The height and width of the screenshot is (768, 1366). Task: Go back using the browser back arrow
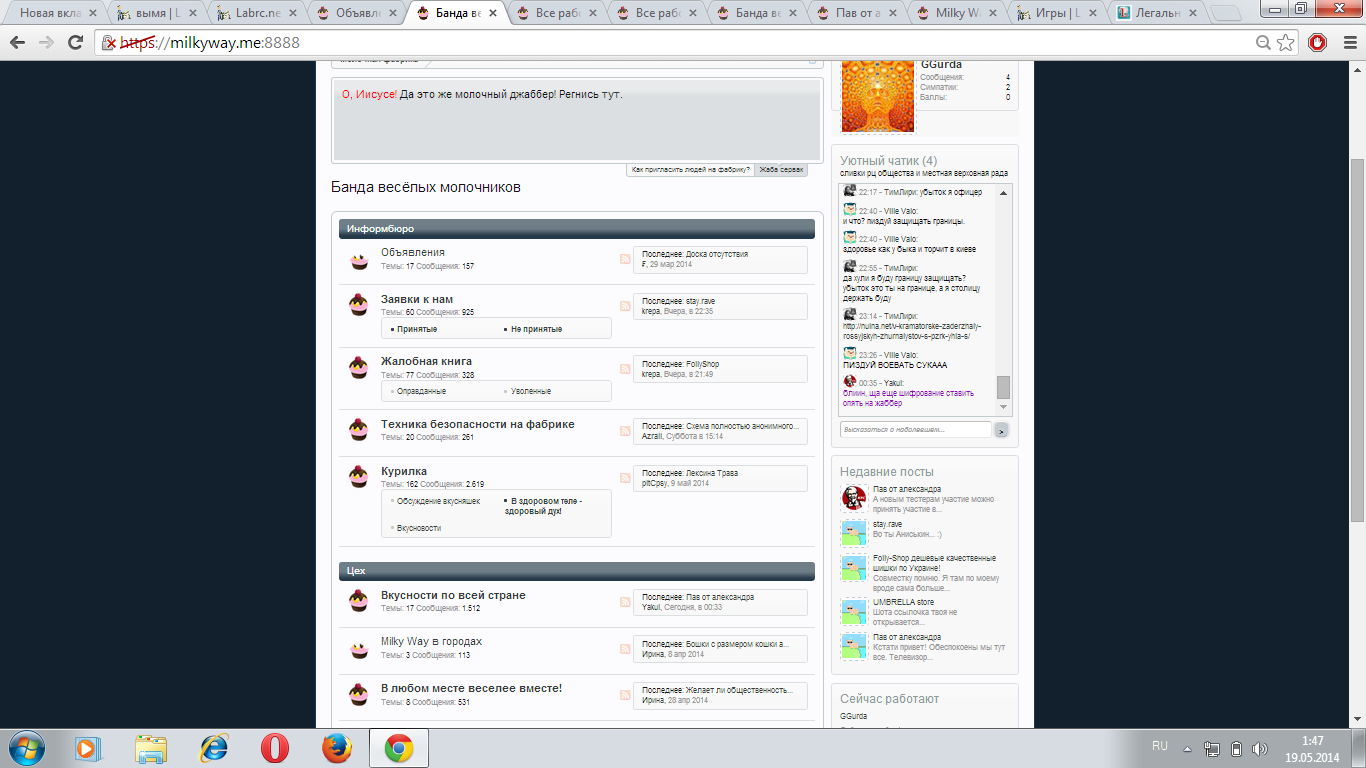point(19,43)
